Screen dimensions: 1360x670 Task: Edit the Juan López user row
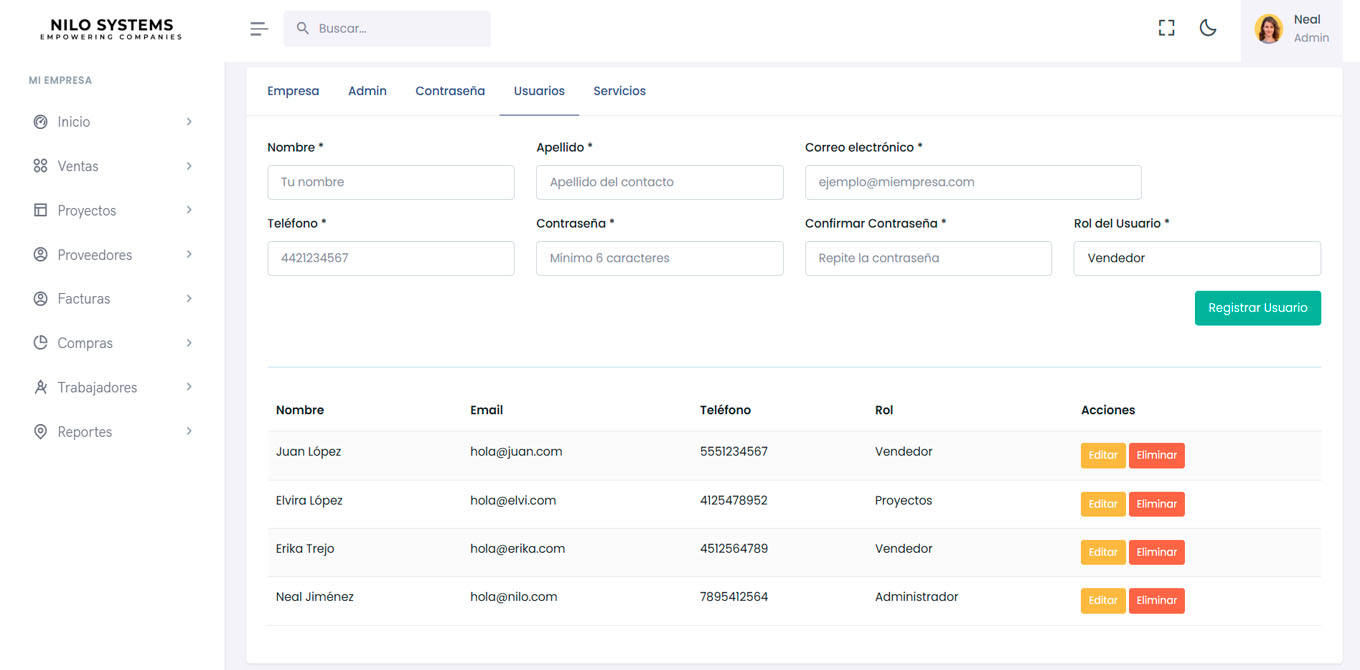point(1102,455)
